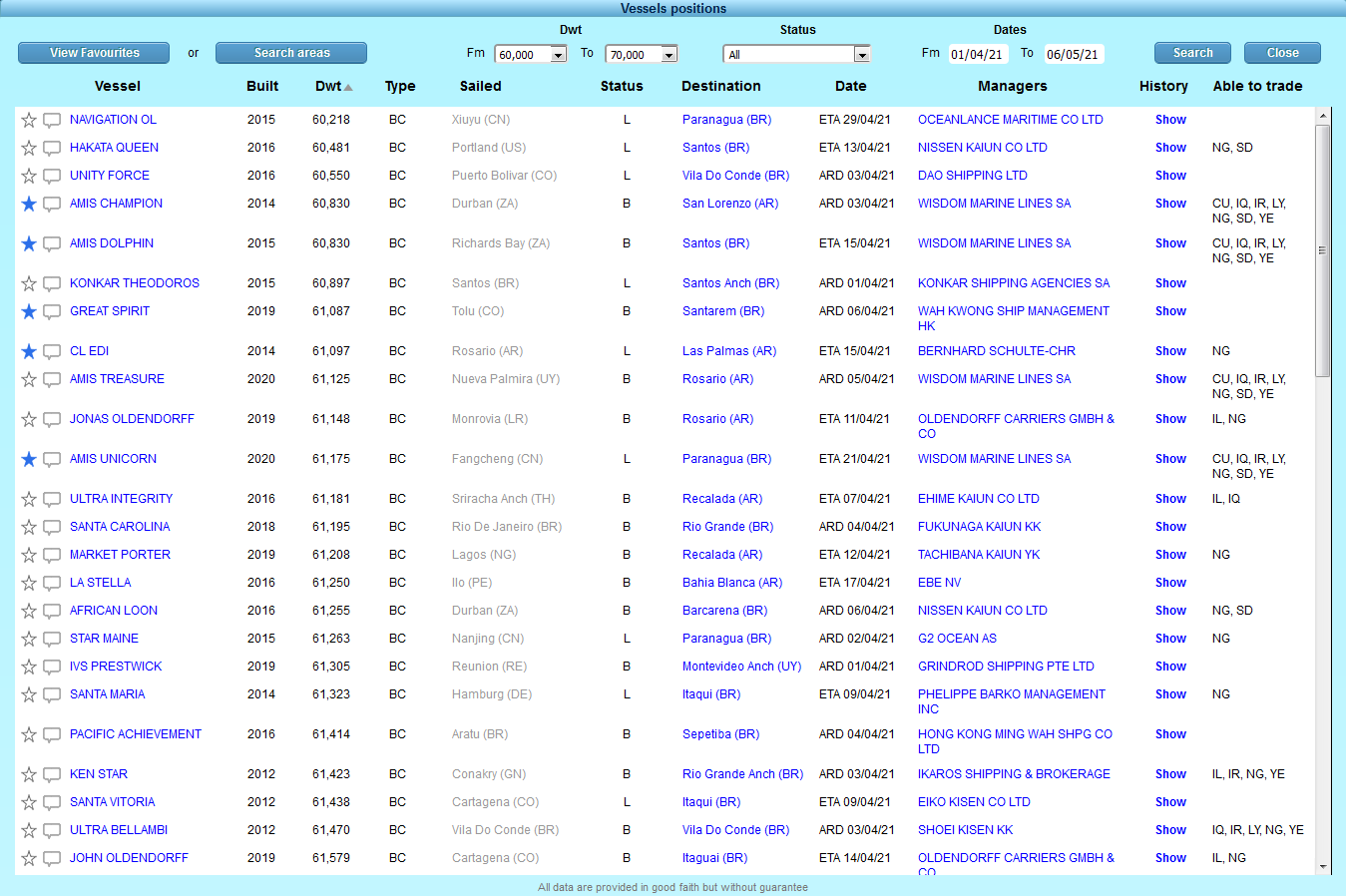Click the Vessel column header
This screenshot has width=1346, height=896.
(x=118, y=87)
